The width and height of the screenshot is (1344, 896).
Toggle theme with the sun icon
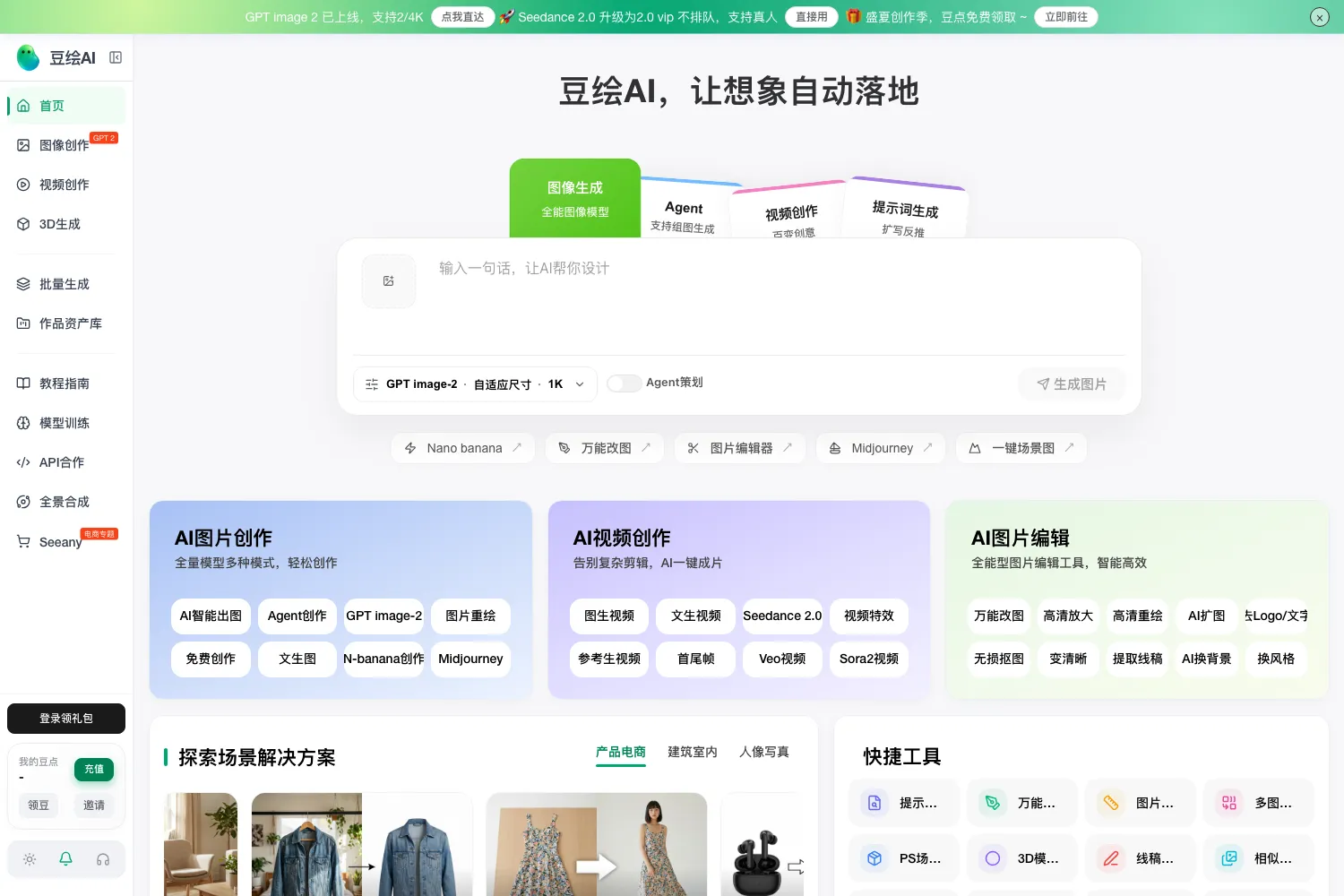click(x=30, y=859)
